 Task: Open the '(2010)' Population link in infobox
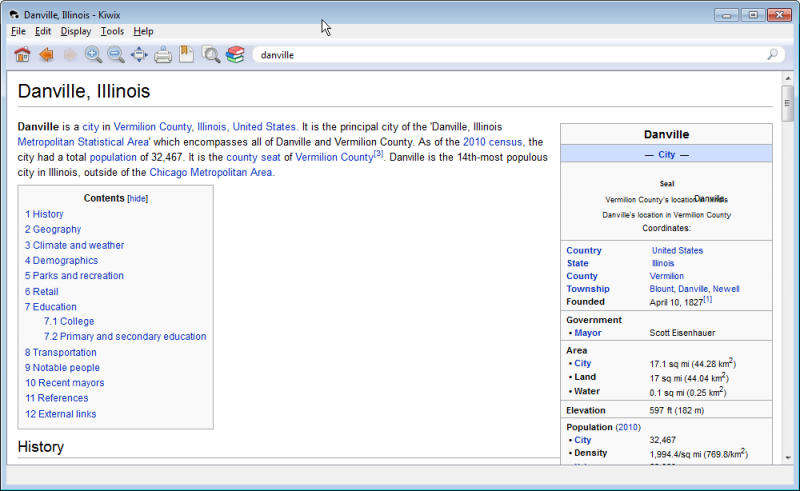628,427
